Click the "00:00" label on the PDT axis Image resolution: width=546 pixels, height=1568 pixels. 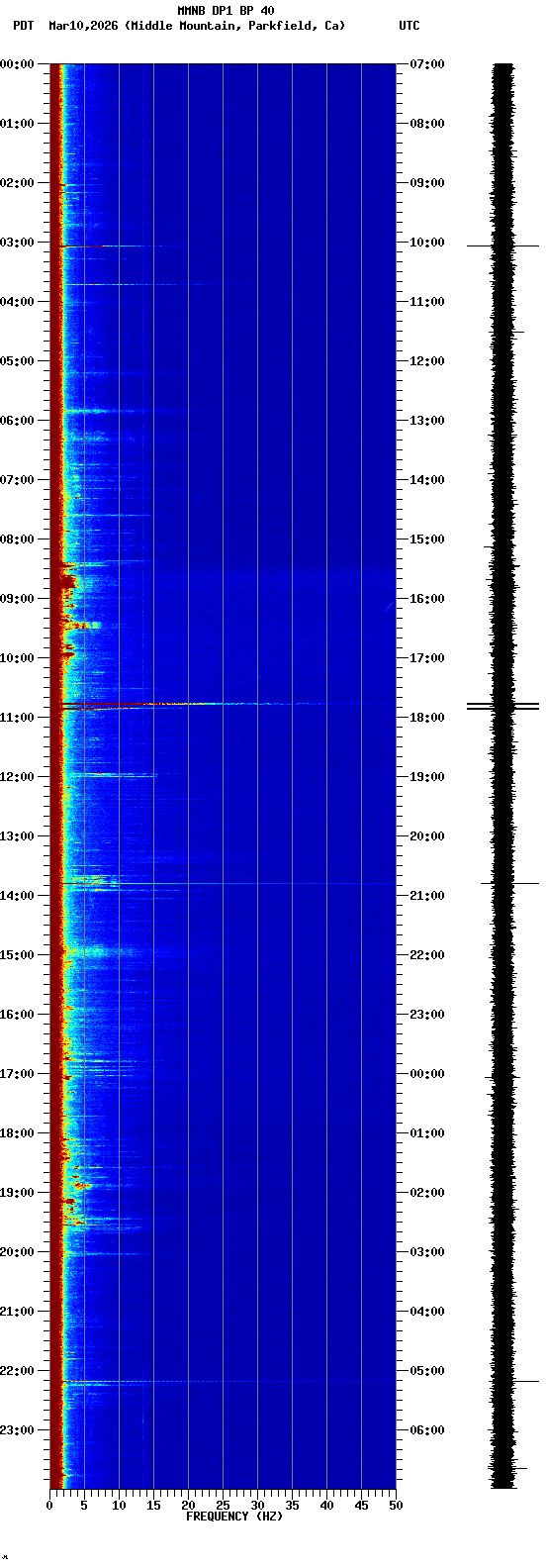17,64
